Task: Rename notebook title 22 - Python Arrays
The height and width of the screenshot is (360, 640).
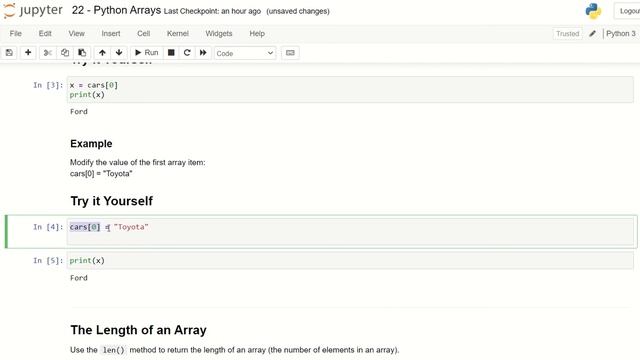Action: (x=116, y=11)
